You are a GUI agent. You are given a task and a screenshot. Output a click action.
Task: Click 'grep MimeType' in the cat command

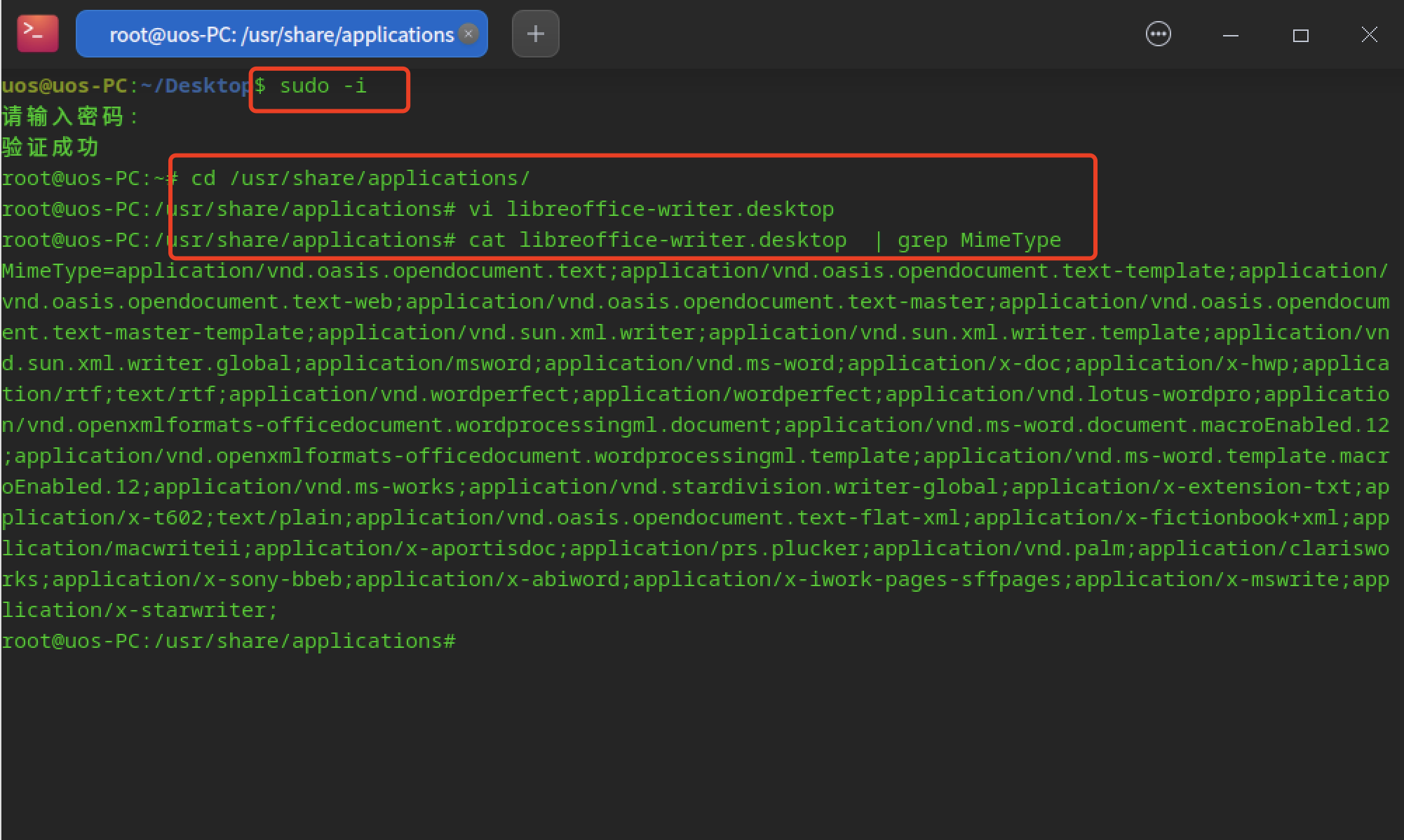pos(979,241)
